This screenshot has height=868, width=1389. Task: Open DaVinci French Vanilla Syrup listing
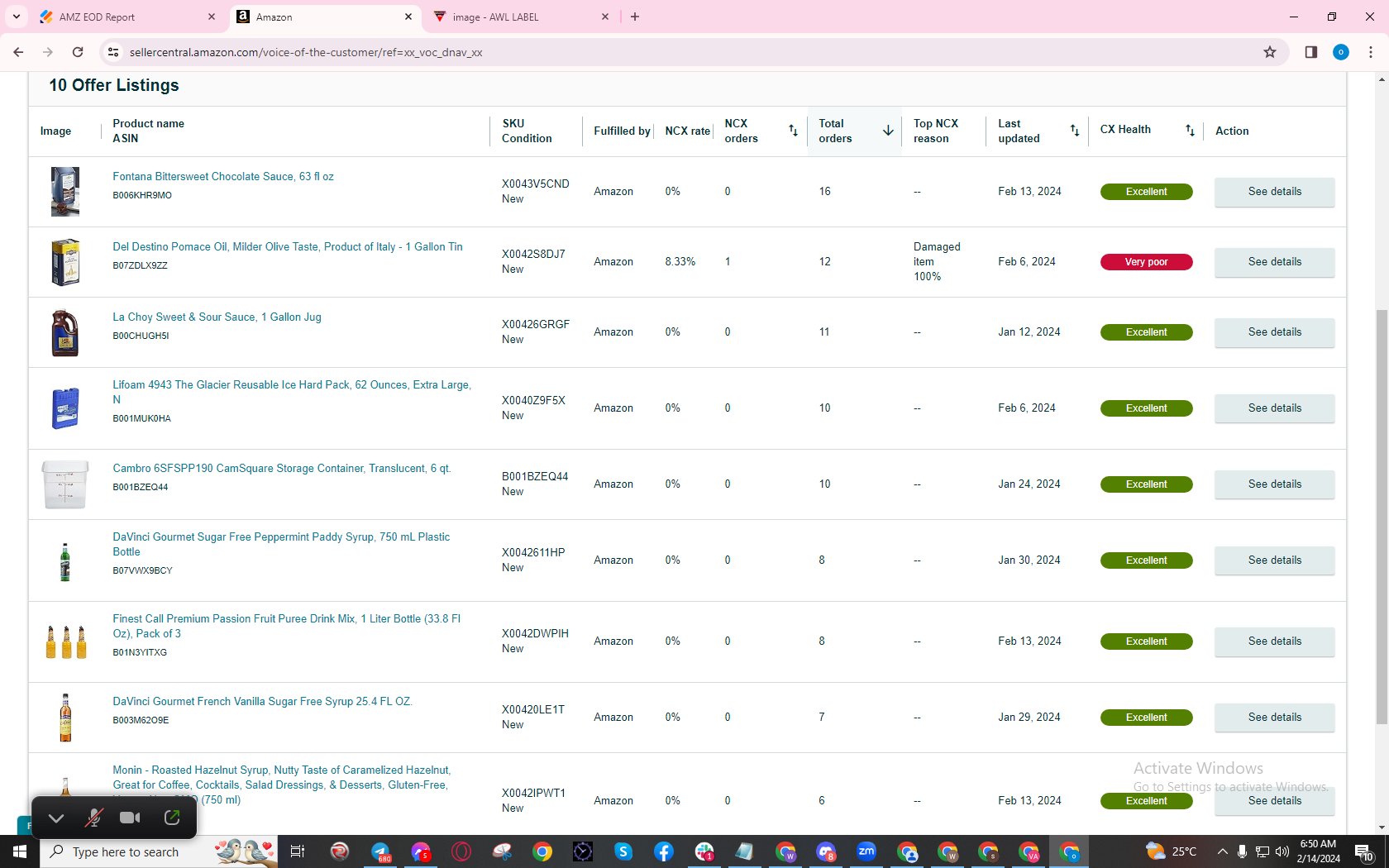(263, 702)
